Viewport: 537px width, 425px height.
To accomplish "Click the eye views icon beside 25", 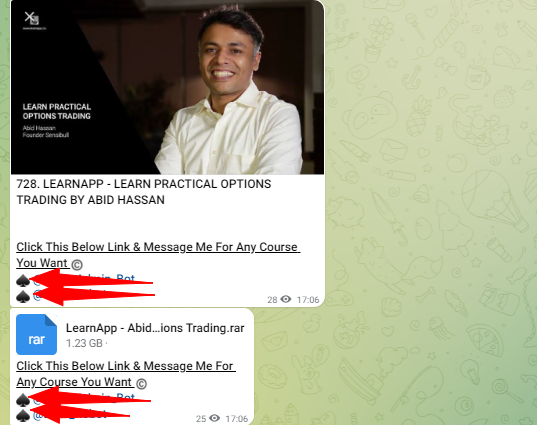I will (214, 418).
